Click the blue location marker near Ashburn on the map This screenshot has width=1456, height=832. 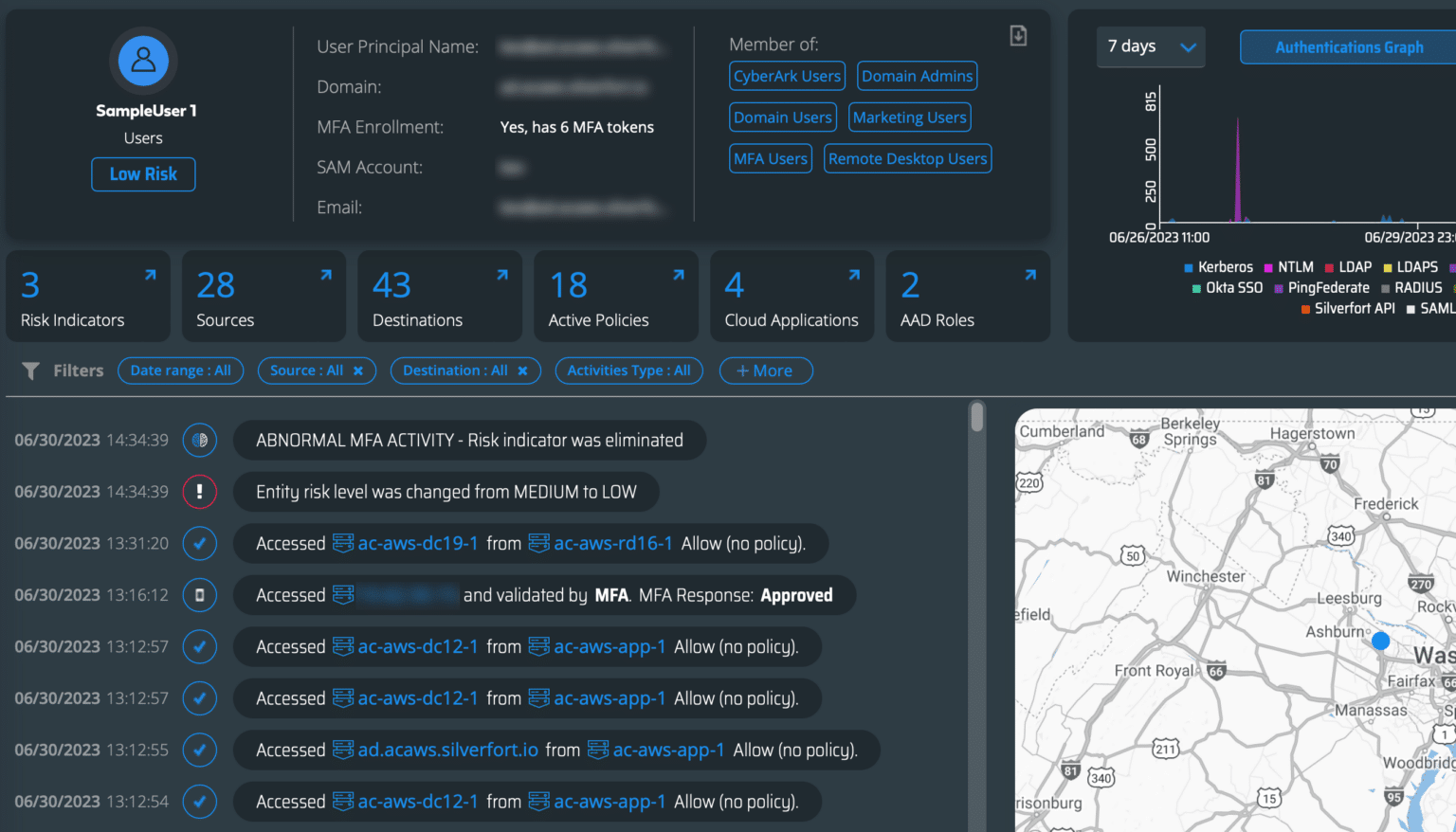[x=1379, y=641]
